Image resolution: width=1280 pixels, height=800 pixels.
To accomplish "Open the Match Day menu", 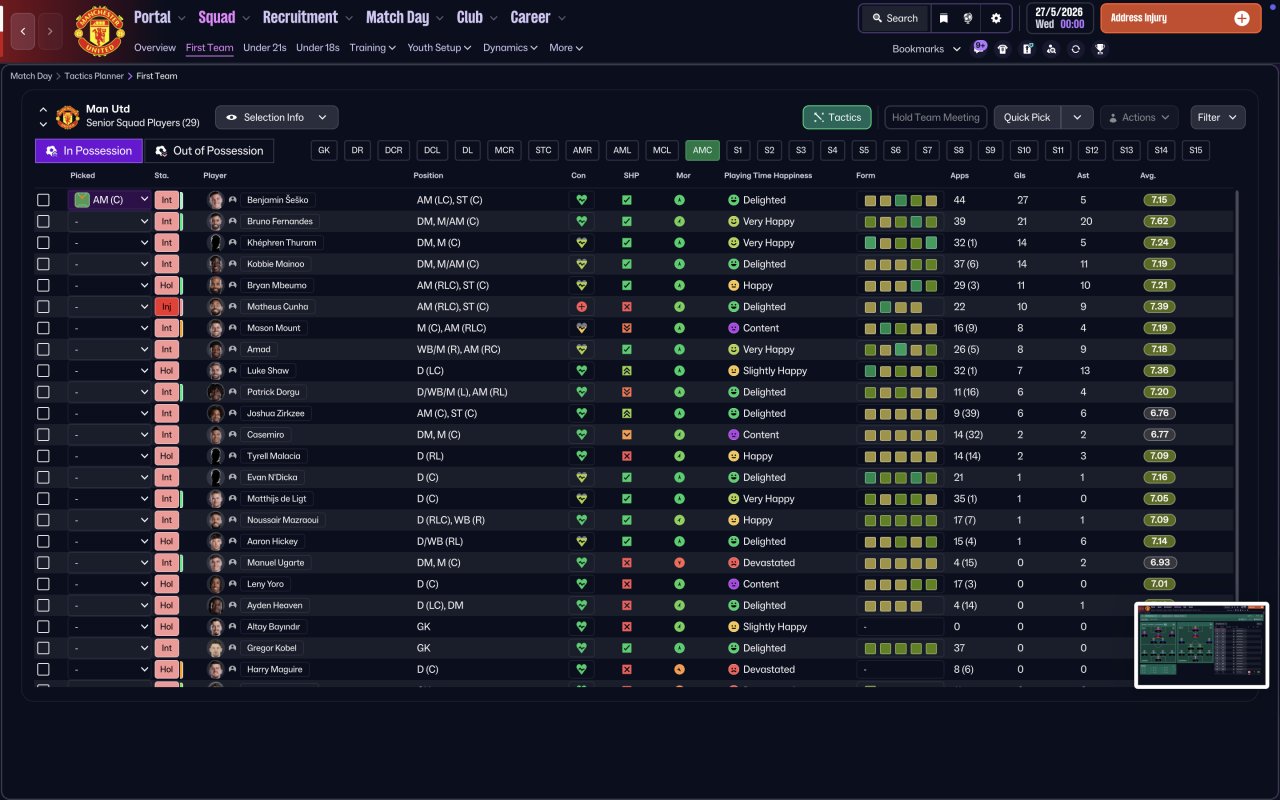I will [405, 17].
